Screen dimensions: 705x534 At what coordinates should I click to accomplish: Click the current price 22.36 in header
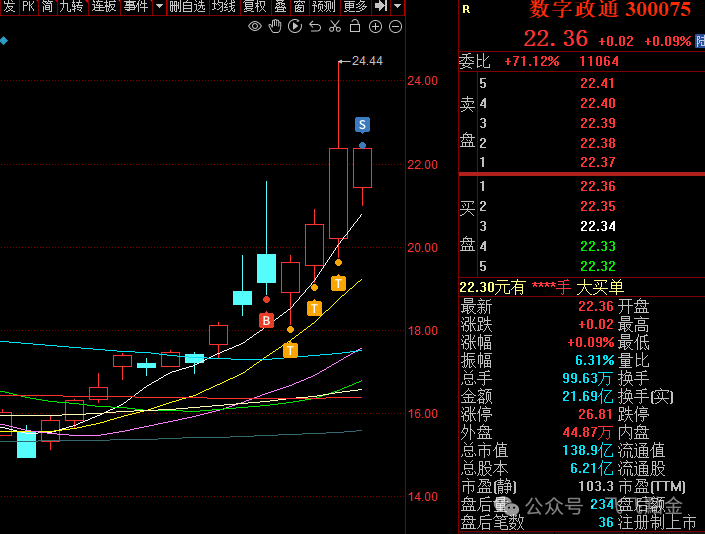click(556, 39)
